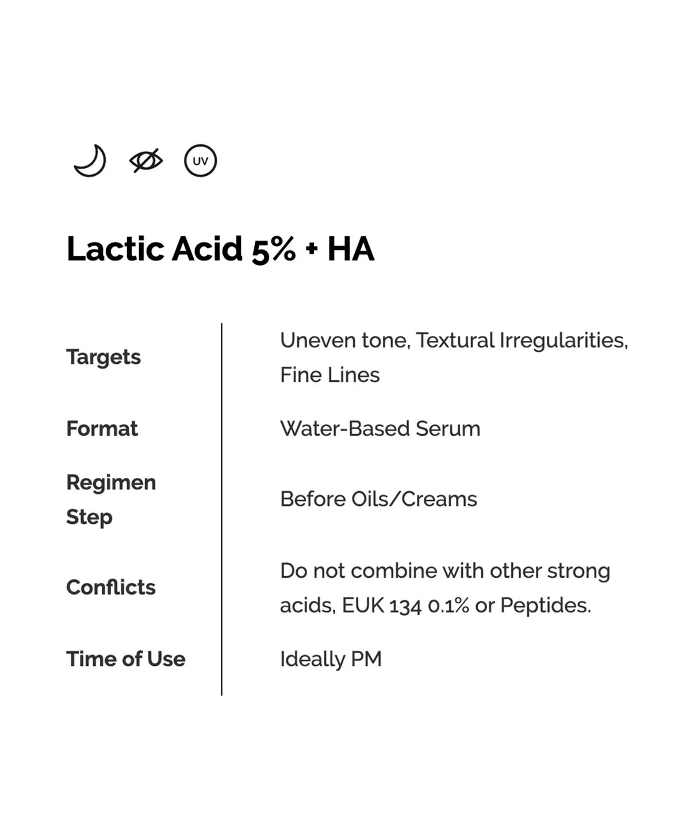Click the 'HA' text in the title

tap(351, 249)
